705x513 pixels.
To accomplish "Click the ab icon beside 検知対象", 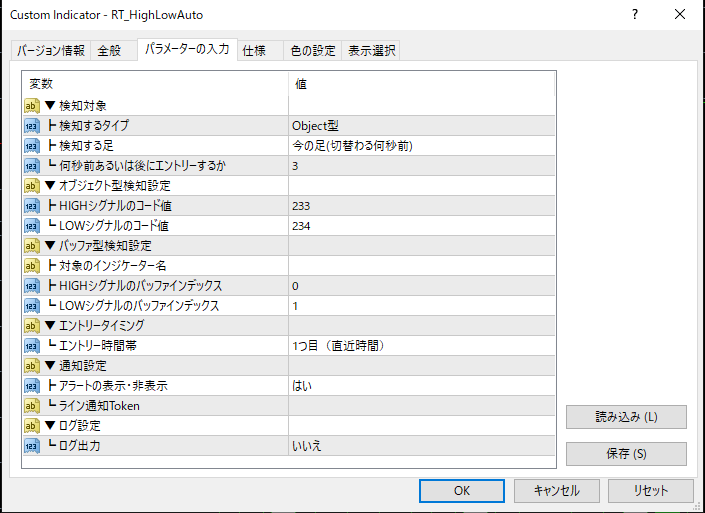I will (x=32, y=105).
